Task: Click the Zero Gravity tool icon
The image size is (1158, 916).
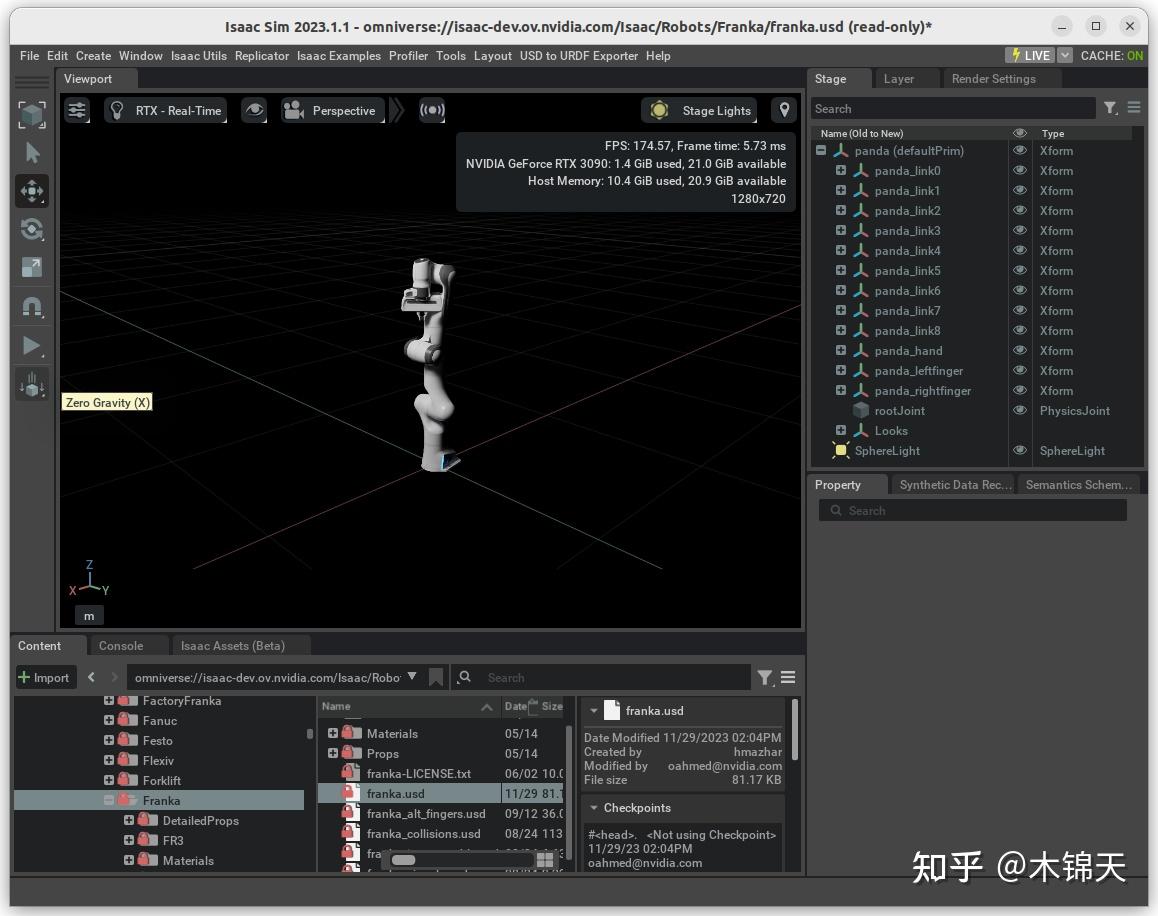Action: click(31, 383)
